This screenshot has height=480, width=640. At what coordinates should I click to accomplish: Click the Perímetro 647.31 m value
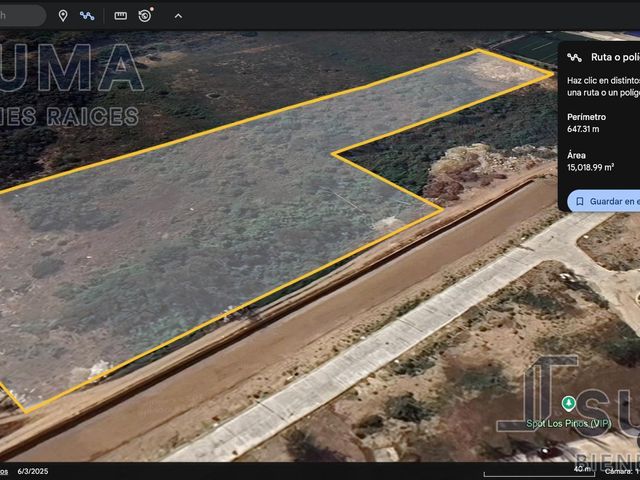[583, 129]
